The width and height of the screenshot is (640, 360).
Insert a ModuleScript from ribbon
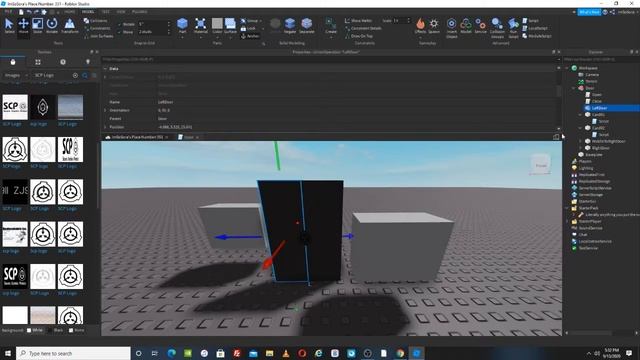pos(537,36)
